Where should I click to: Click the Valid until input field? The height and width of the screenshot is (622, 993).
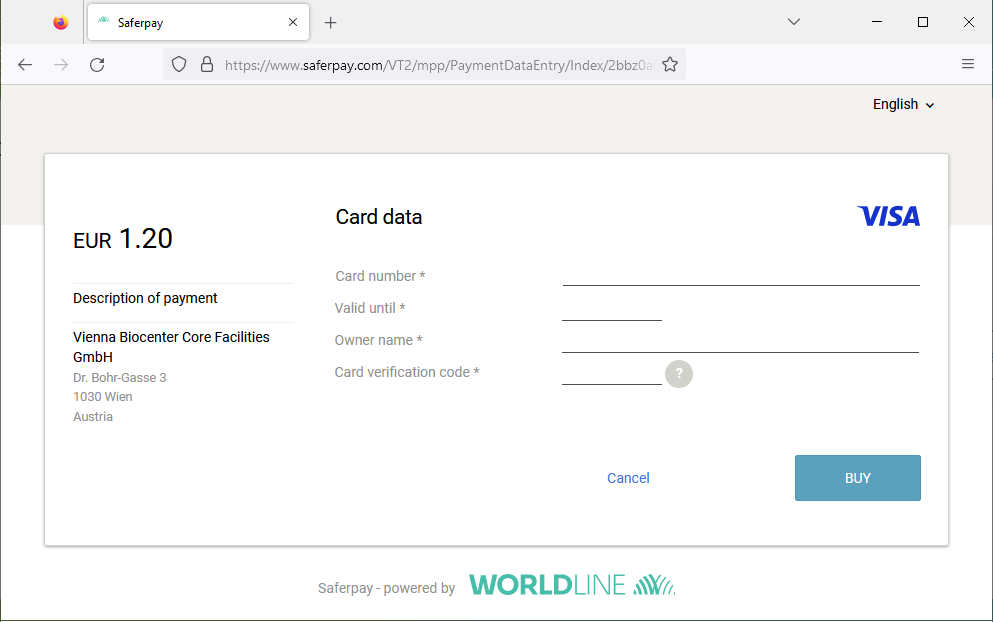click(612, 308)
